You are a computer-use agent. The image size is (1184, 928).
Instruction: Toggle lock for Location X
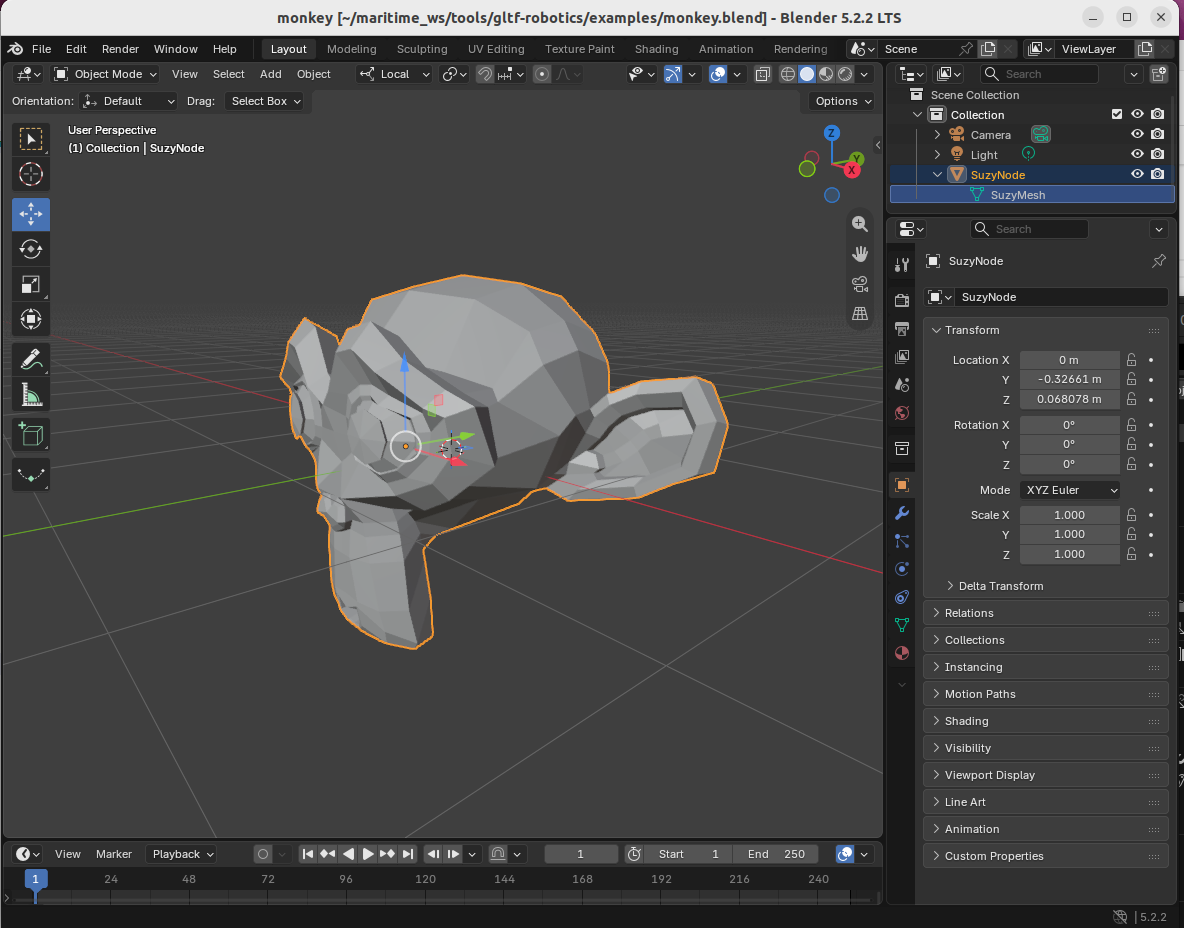1131,359
